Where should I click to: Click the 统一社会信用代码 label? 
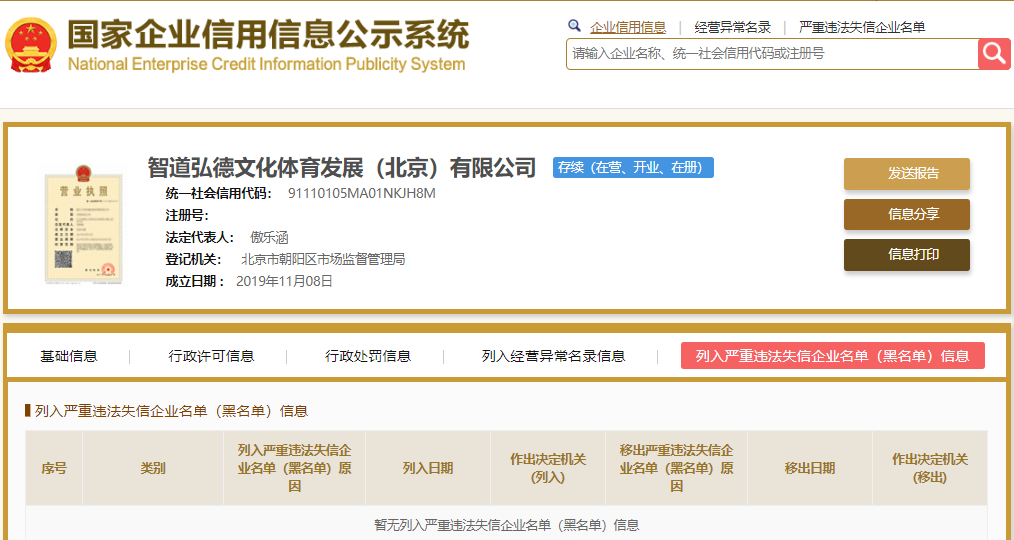pos(219,193)
